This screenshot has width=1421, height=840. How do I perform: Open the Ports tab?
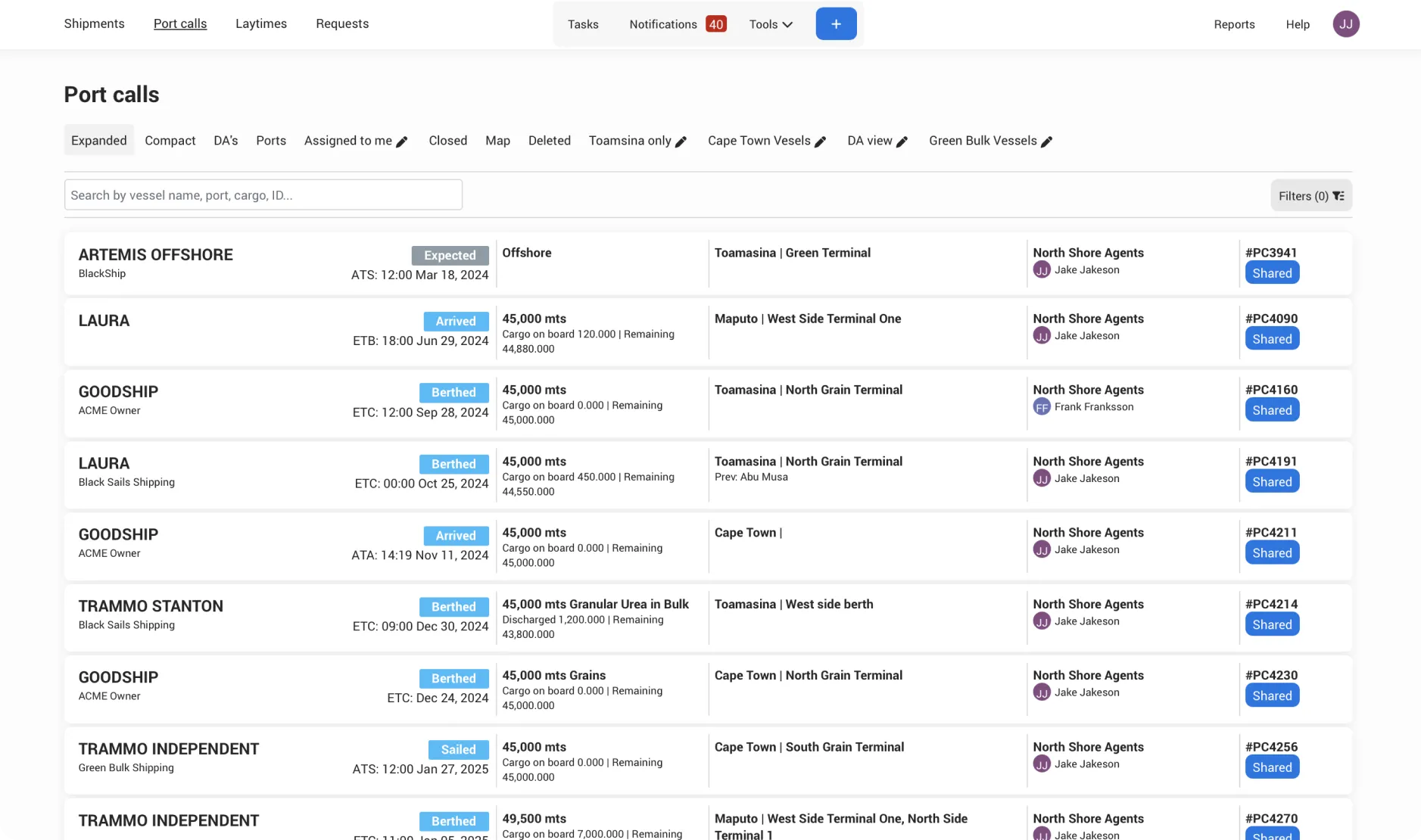pos(271,141)
